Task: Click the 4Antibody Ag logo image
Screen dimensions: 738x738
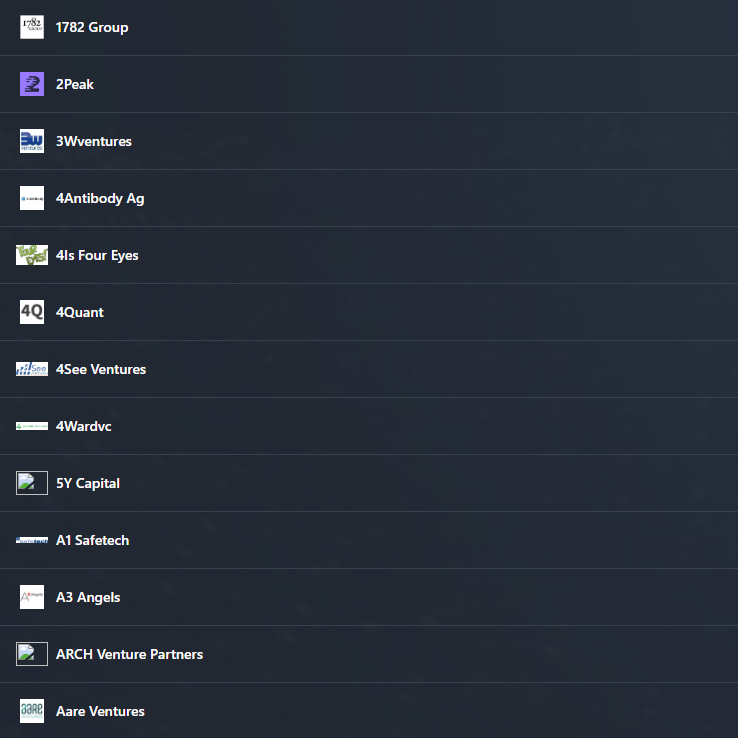Action: pos(32,198)
